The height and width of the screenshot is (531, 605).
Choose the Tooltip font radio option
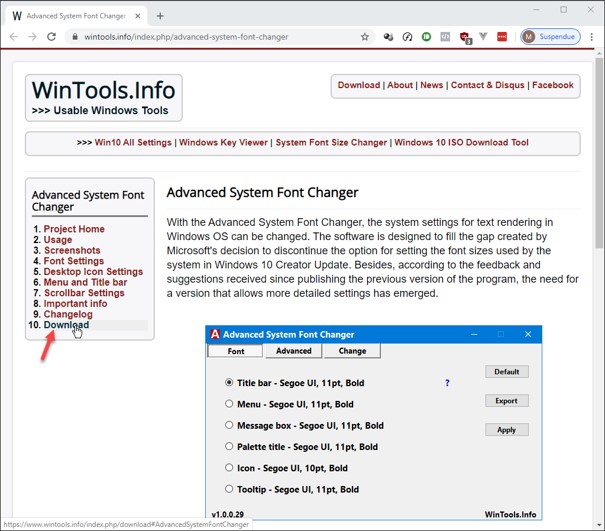(229, 489)
